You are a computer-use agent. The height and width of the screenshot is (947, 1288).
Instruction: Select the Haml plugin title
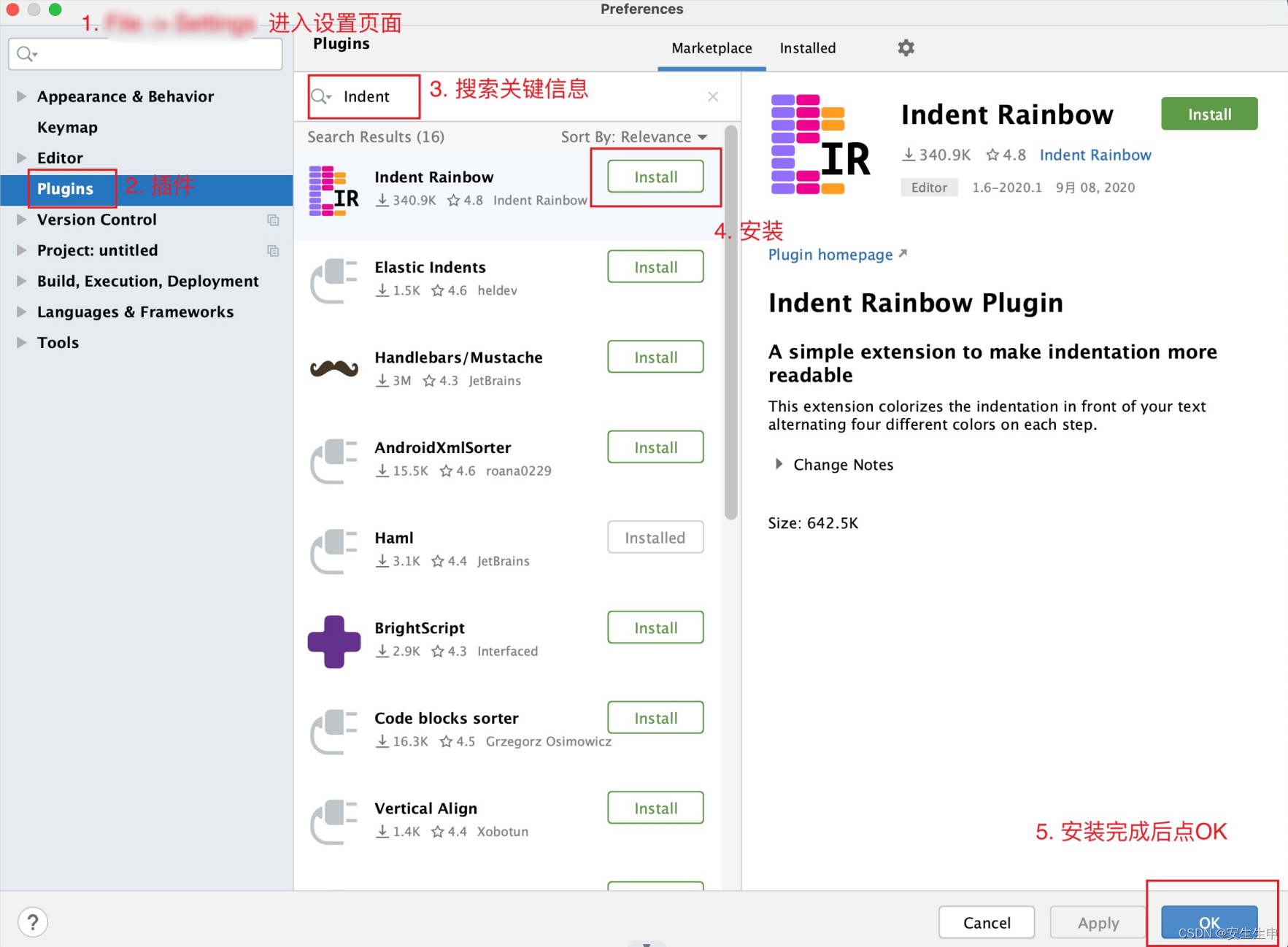[x=394, y=538]
